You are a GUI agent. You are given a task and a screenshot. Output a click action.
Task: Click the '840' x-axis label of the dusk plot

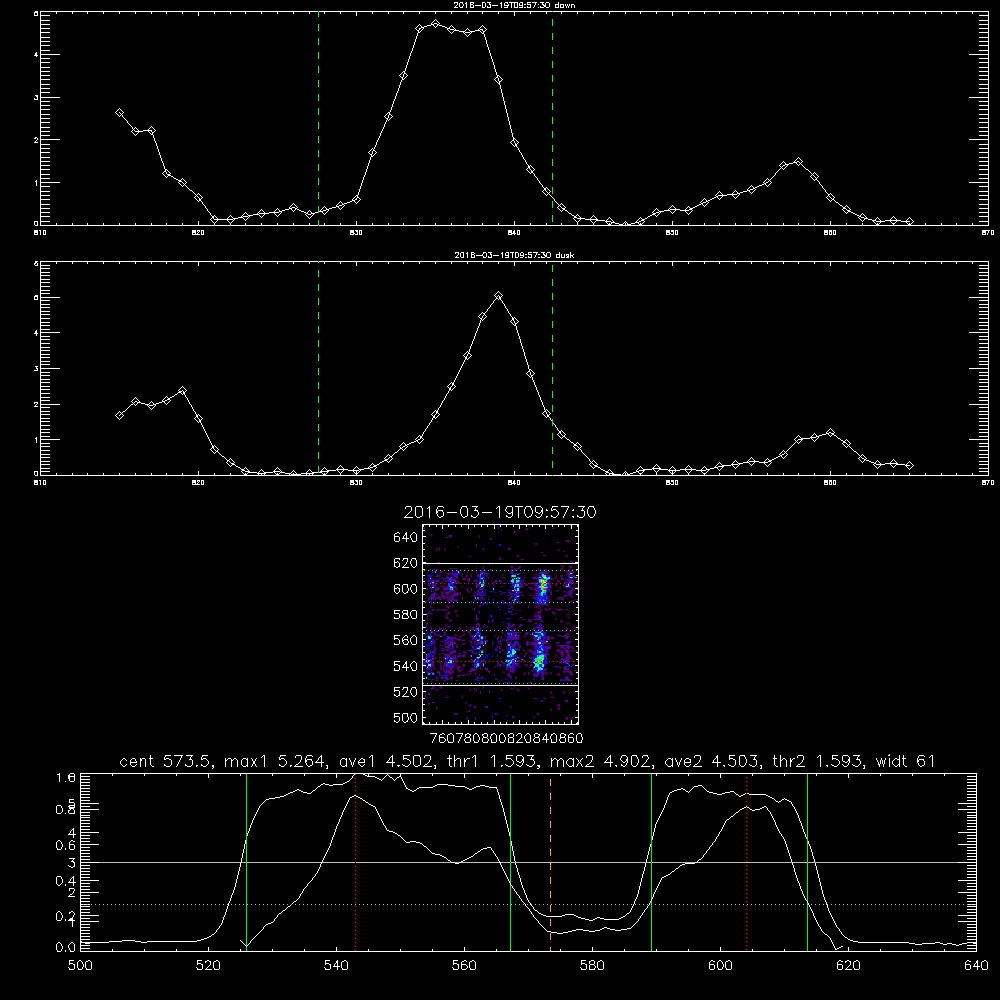514,483
